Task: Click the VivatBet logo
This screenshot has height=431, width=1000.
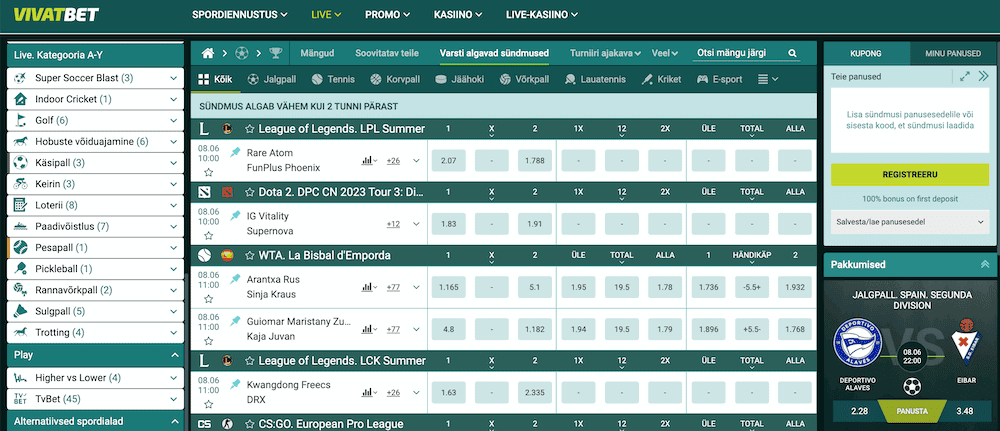Action: (56, 14)
